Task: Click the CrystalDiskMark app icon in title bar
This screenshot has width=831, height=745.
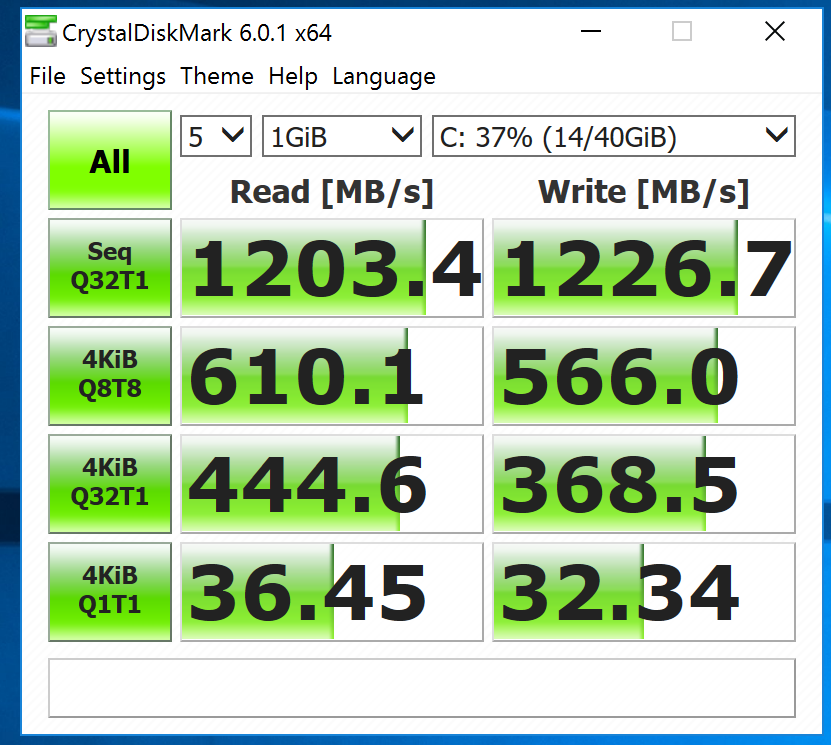Action: (x=41, y=32)
